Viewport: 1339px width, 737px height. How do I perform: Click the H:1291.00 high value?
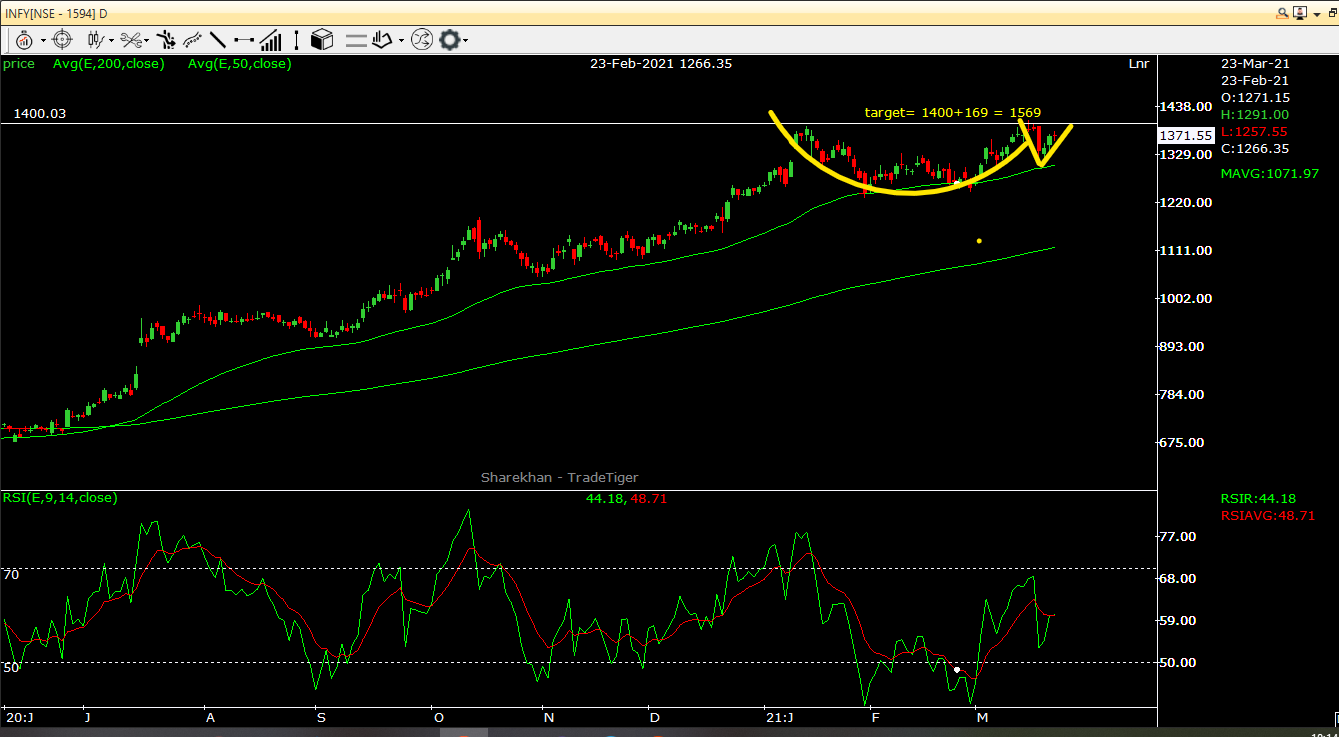(1255, 115)
